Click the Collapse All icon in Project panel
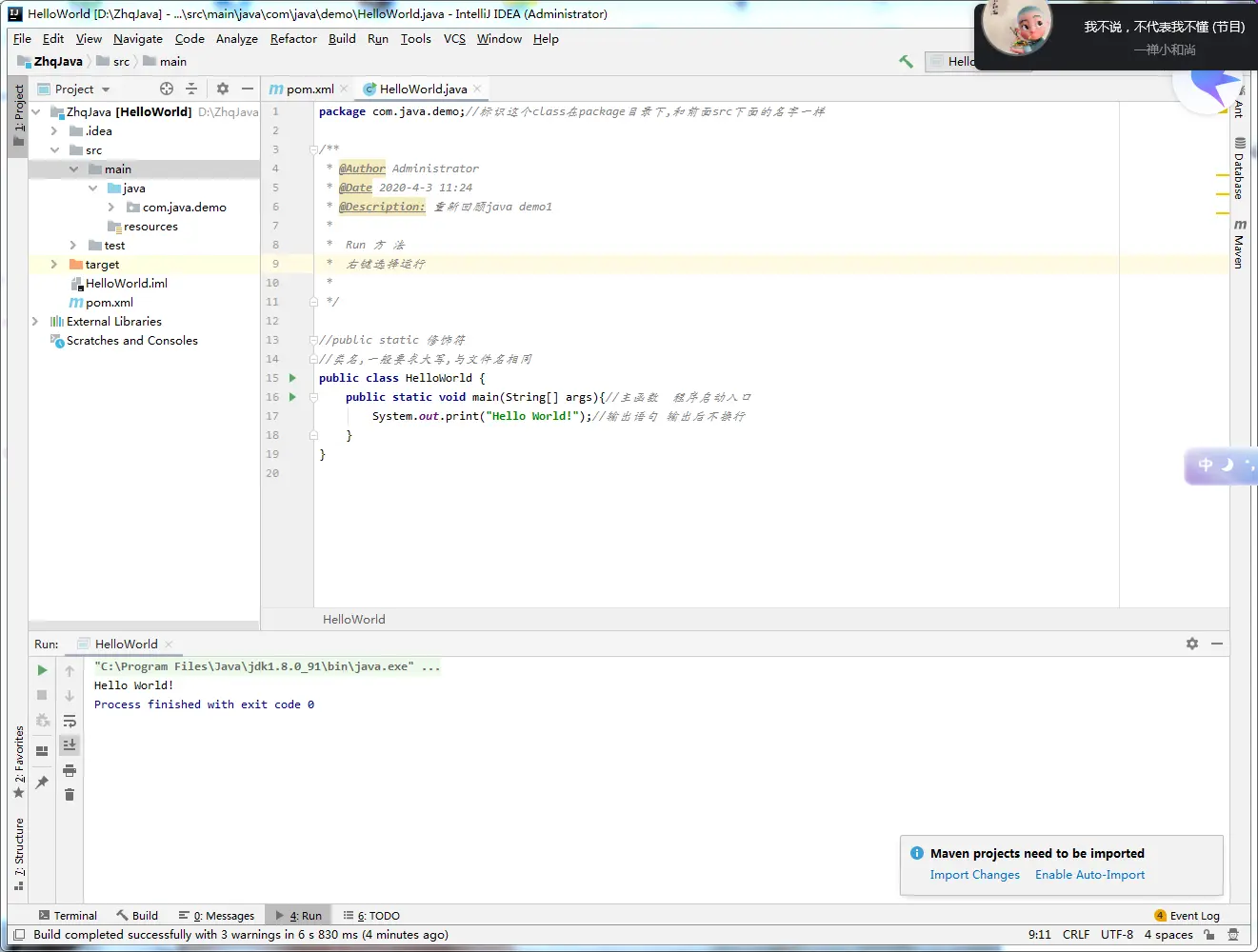Image resolution: width=1258 pixels, height=952 pixels. [x=191, y=89]
